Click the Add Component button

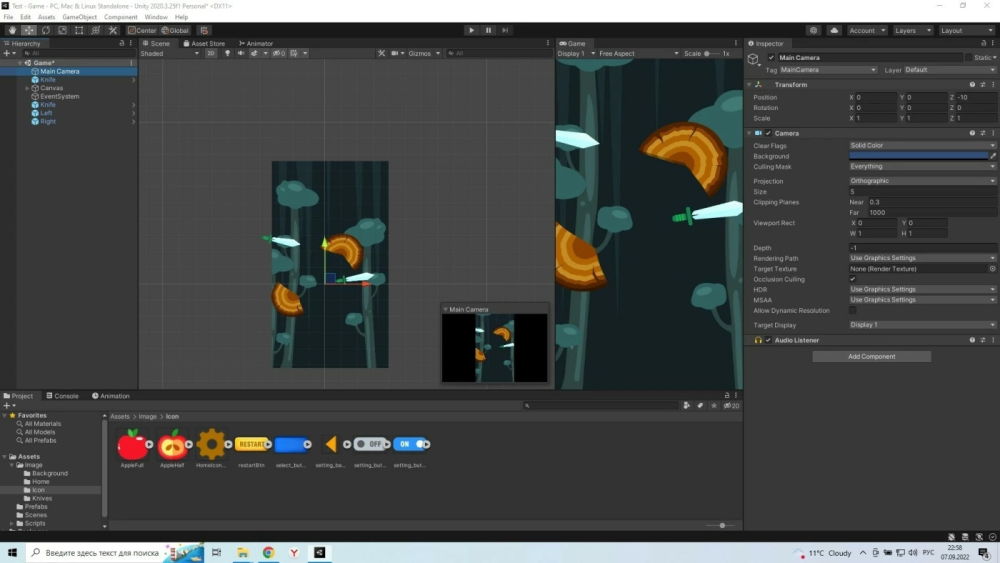point(871,356)
